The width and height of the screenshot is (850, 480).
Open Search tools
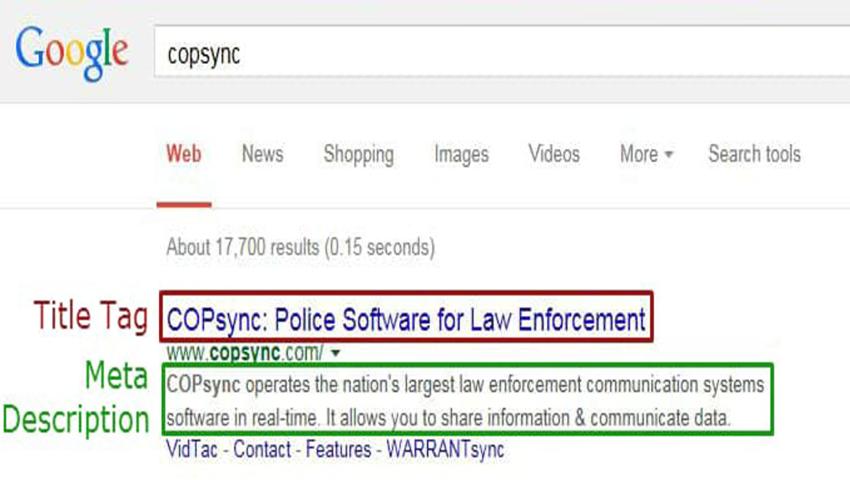tap(754, 154)
